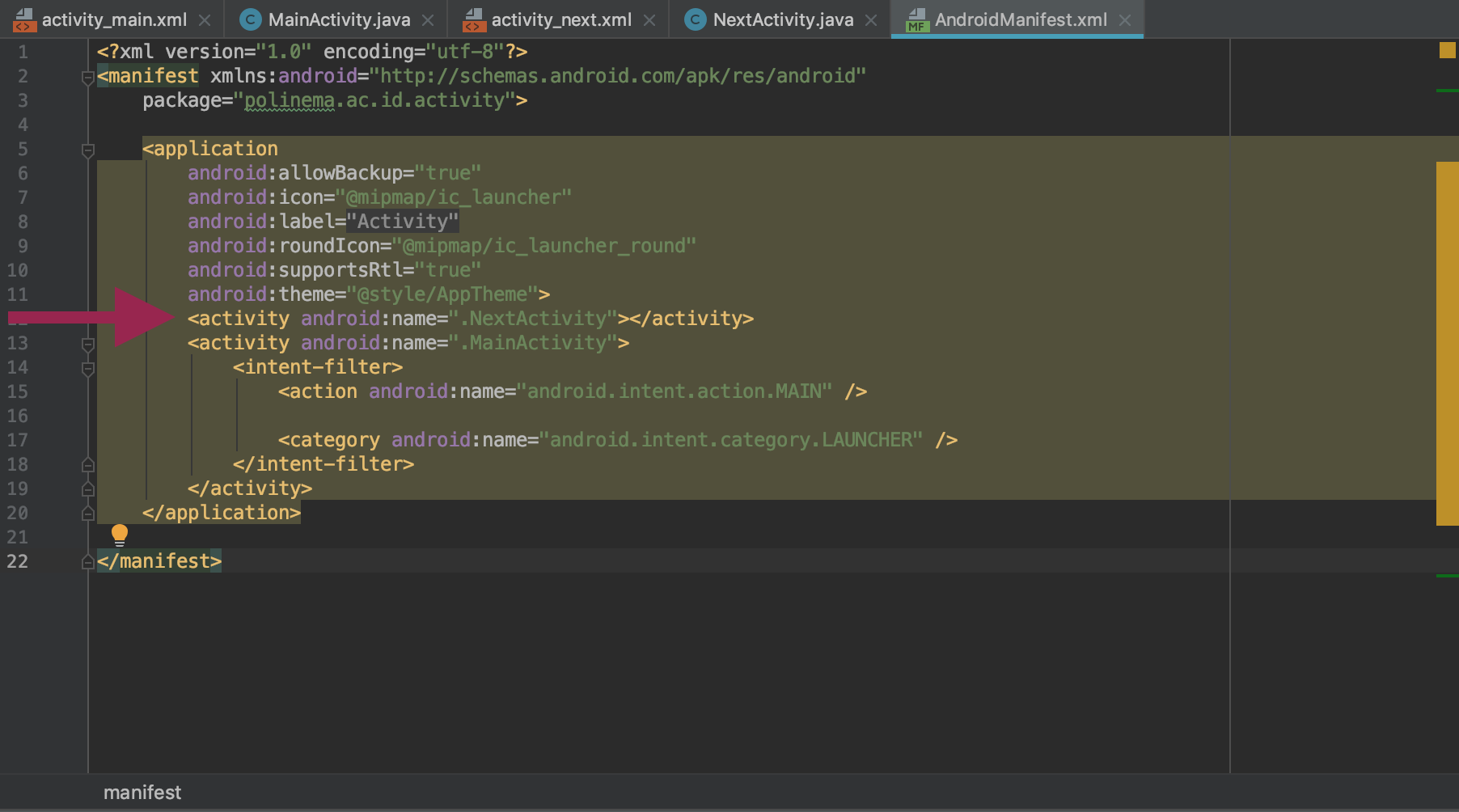Close the MainActivity.java tab

coord(428,20)
